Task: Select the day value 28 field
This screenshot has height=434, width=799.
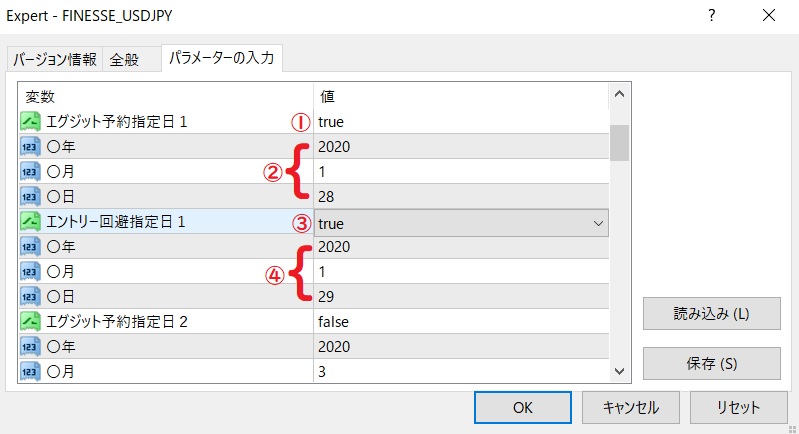Action: pyautogui.click(x=460, y=197)
